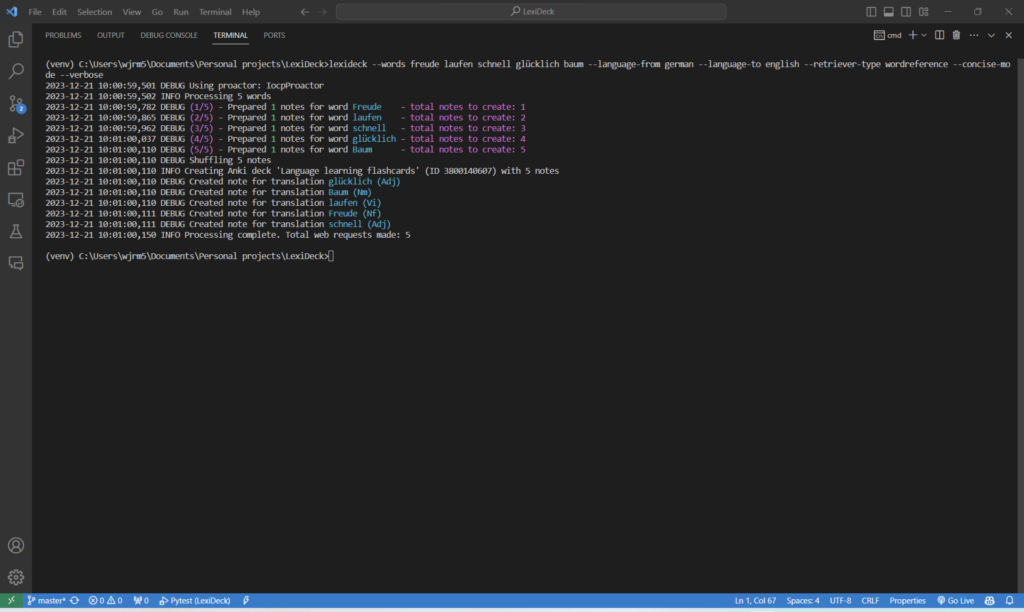Click the master branch in status bar
The width and height of the screenshot is (1024, 612).
coord(45,601)
